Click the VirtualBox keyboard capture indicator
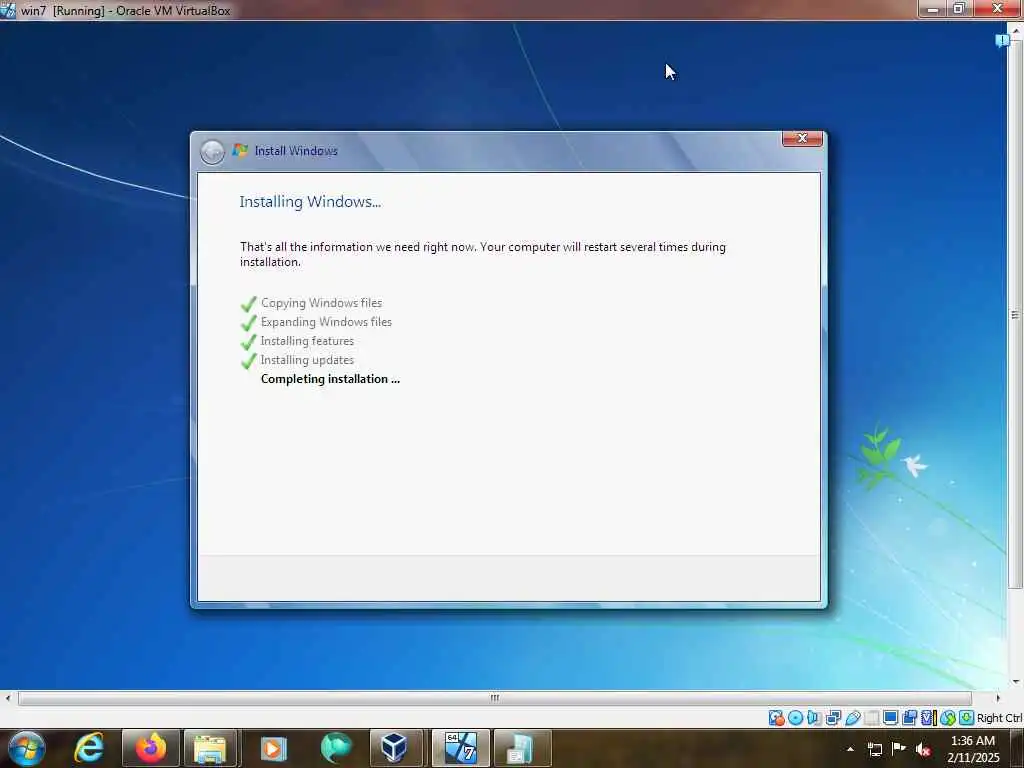 coord(967,718)
